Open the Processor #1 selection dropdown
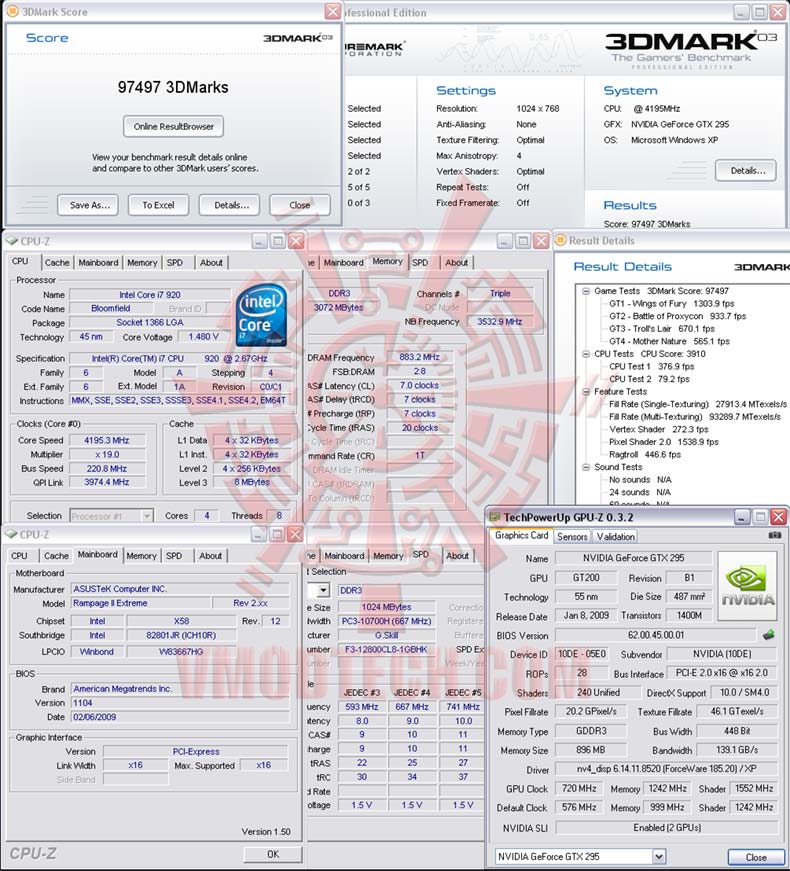The width and height of the screenshot is (790, 871). pos(147,516)
